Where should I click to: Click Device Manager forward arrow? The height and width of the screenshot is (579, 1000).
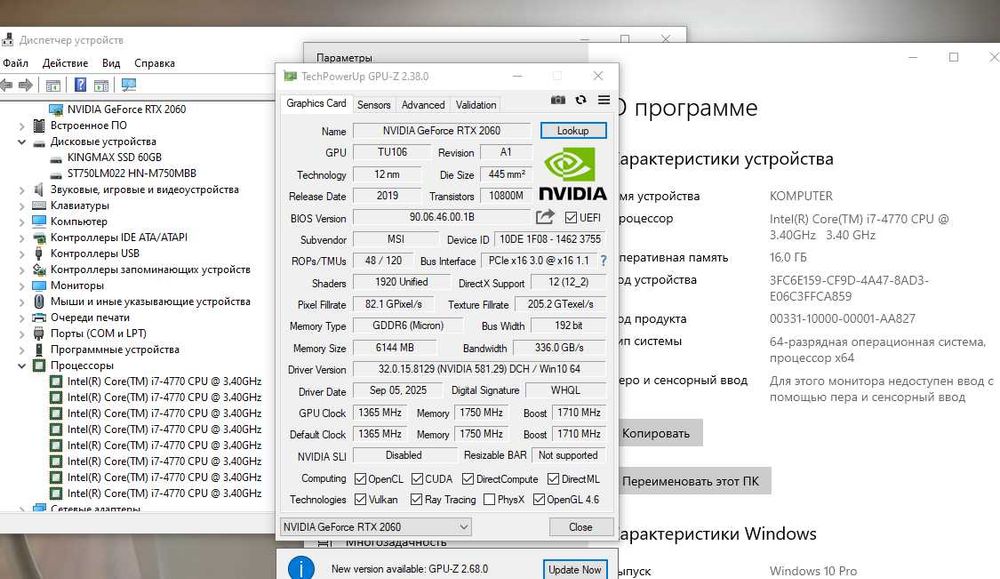coord(26,85)
